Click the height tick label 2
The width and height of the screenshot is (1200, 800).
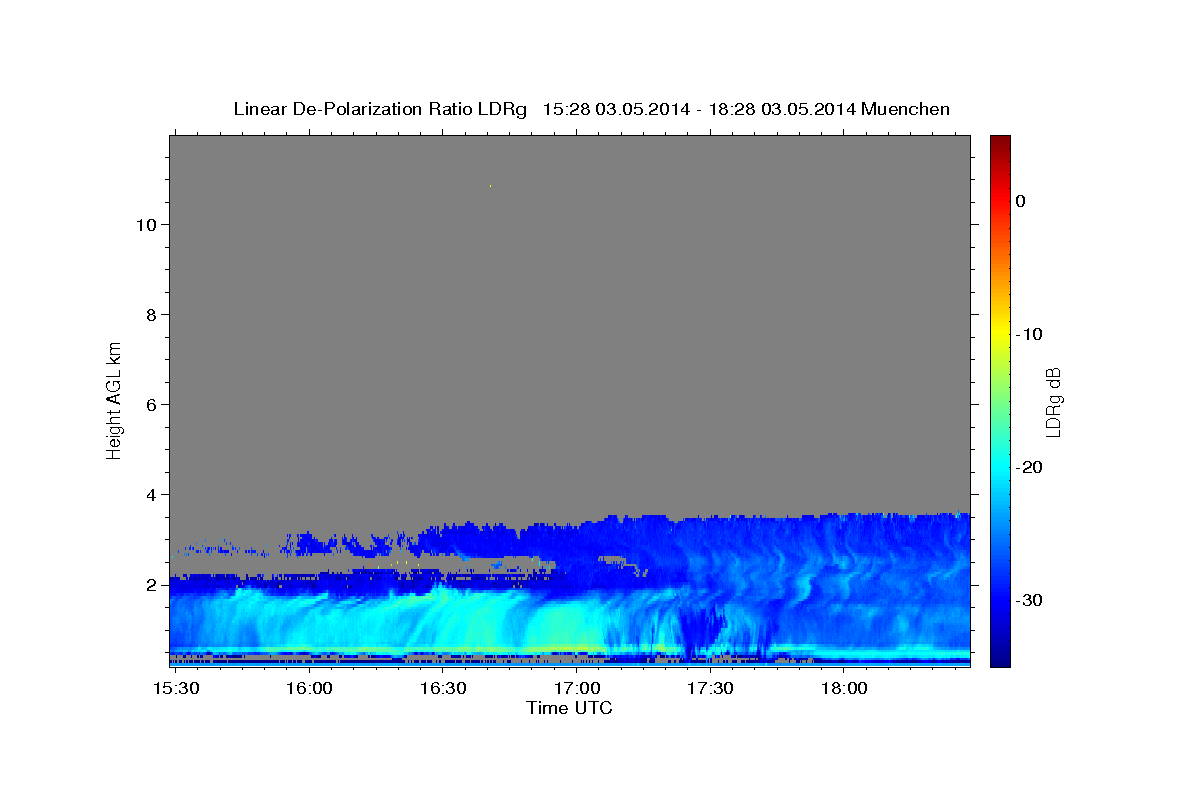click(x=150, y=584)
